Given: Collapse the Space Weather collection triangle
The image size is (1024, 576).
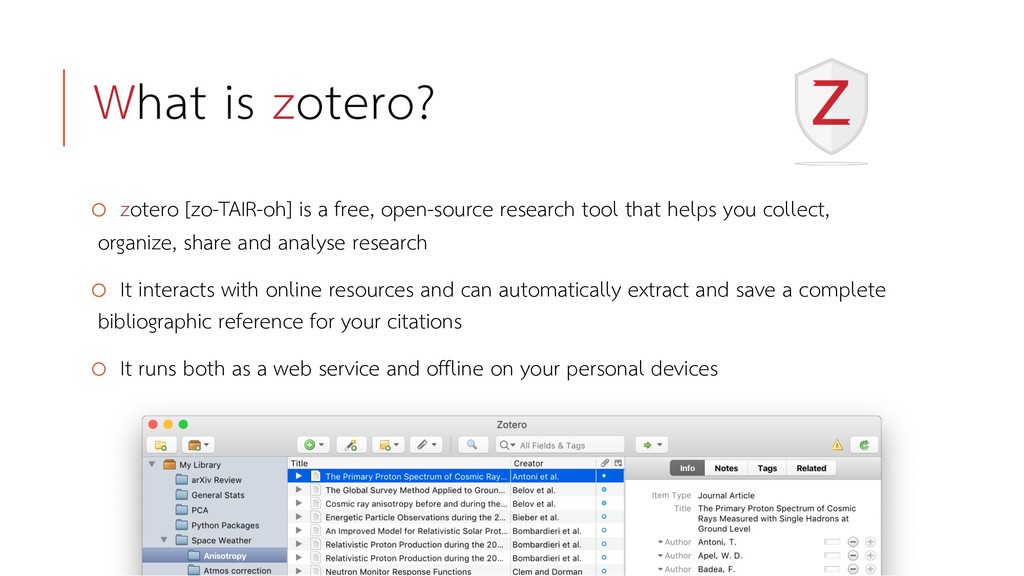Looking at the screenshot, I should tap(164, 540).
